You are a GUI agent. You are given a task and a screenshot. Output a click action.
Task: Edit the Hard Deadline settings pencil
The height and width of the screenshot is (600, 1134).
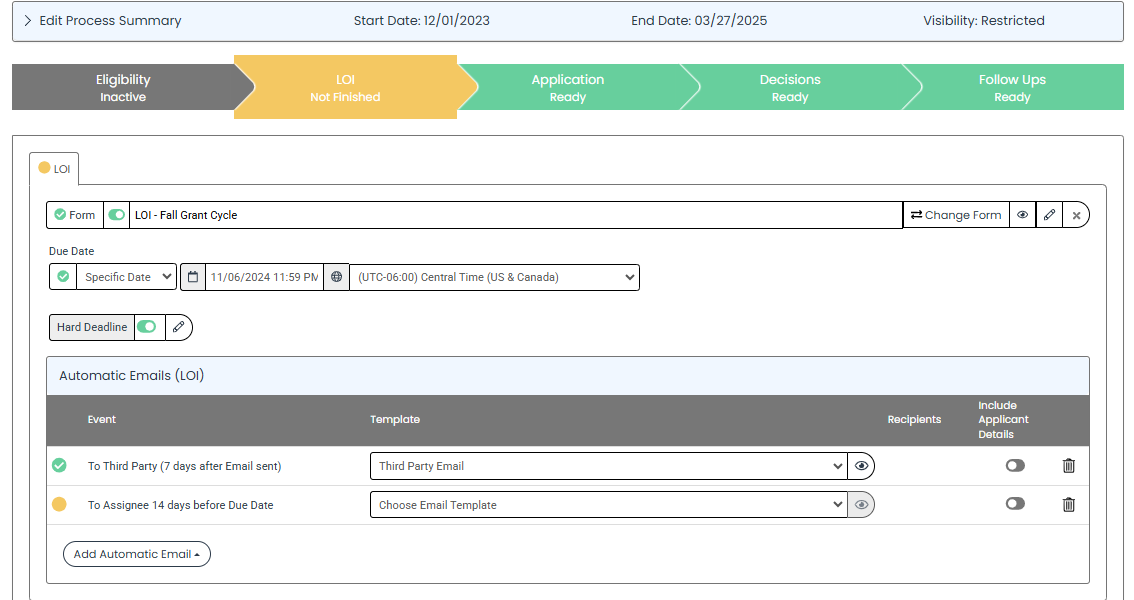(x=179, y=327)
